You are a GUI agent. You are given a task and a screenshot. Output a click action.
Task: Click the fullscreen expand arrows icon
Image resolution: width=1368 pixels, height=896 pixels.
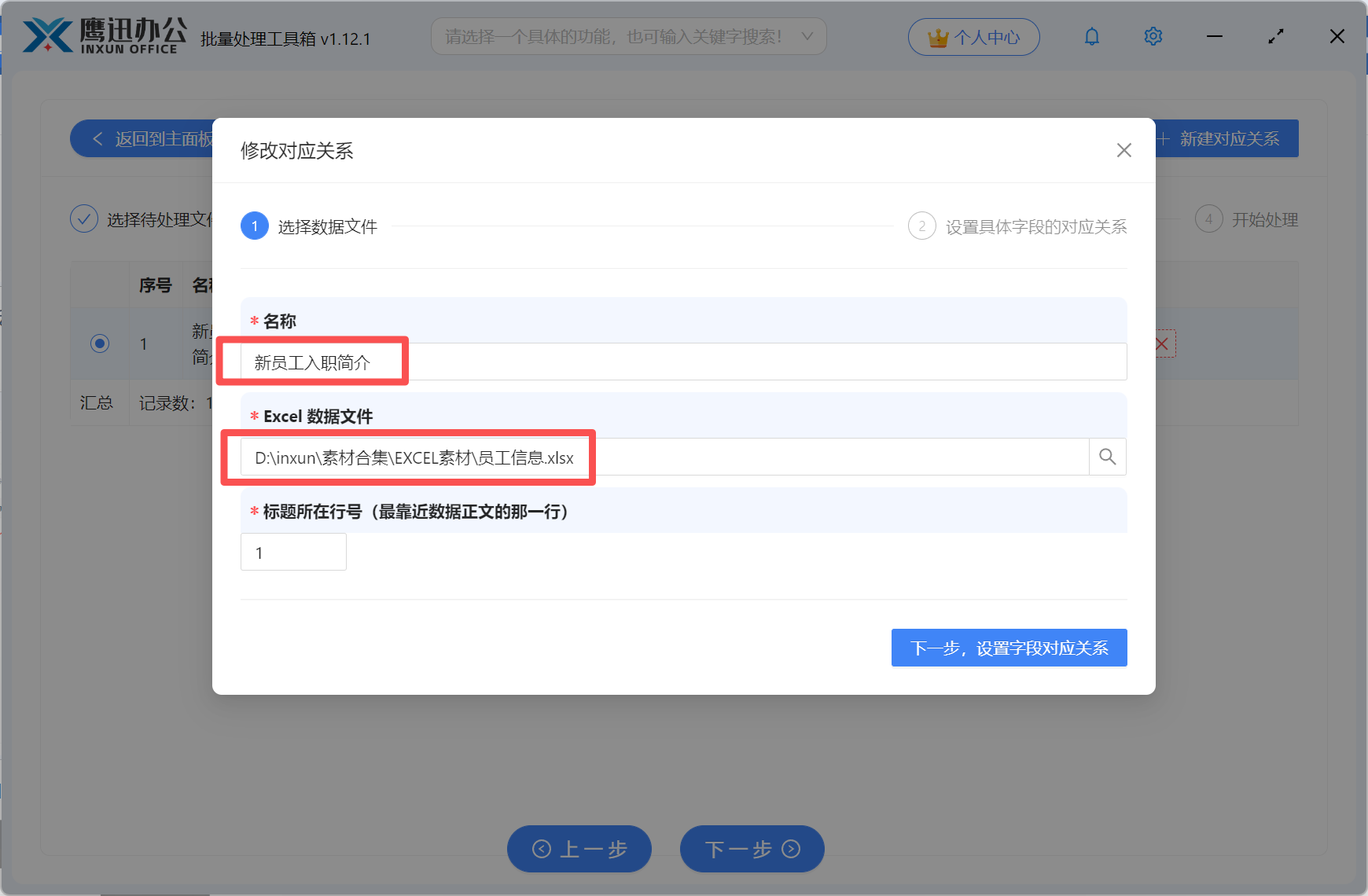(x=1275, y=36)
